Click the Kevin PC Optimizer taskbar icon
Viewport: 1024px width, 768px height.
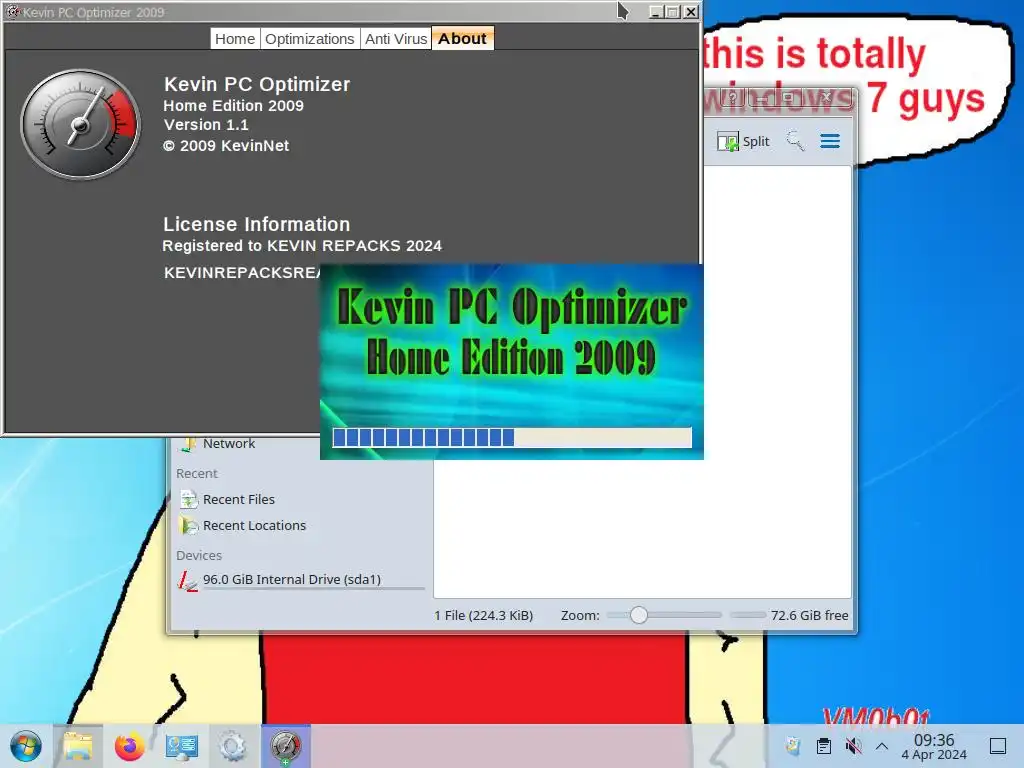click(285, 746)
